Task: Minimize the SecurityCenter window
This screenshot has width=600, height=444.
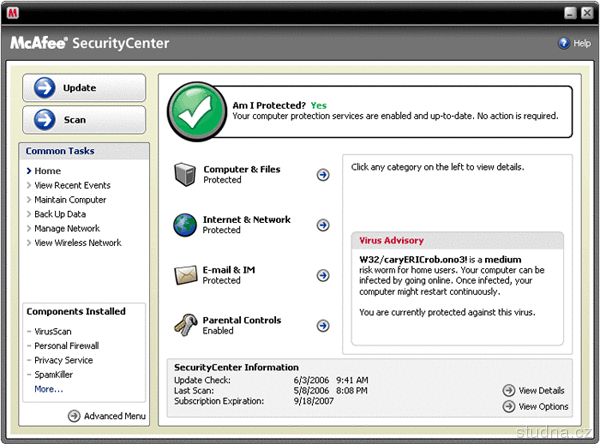Action: [x=570, y=13]
